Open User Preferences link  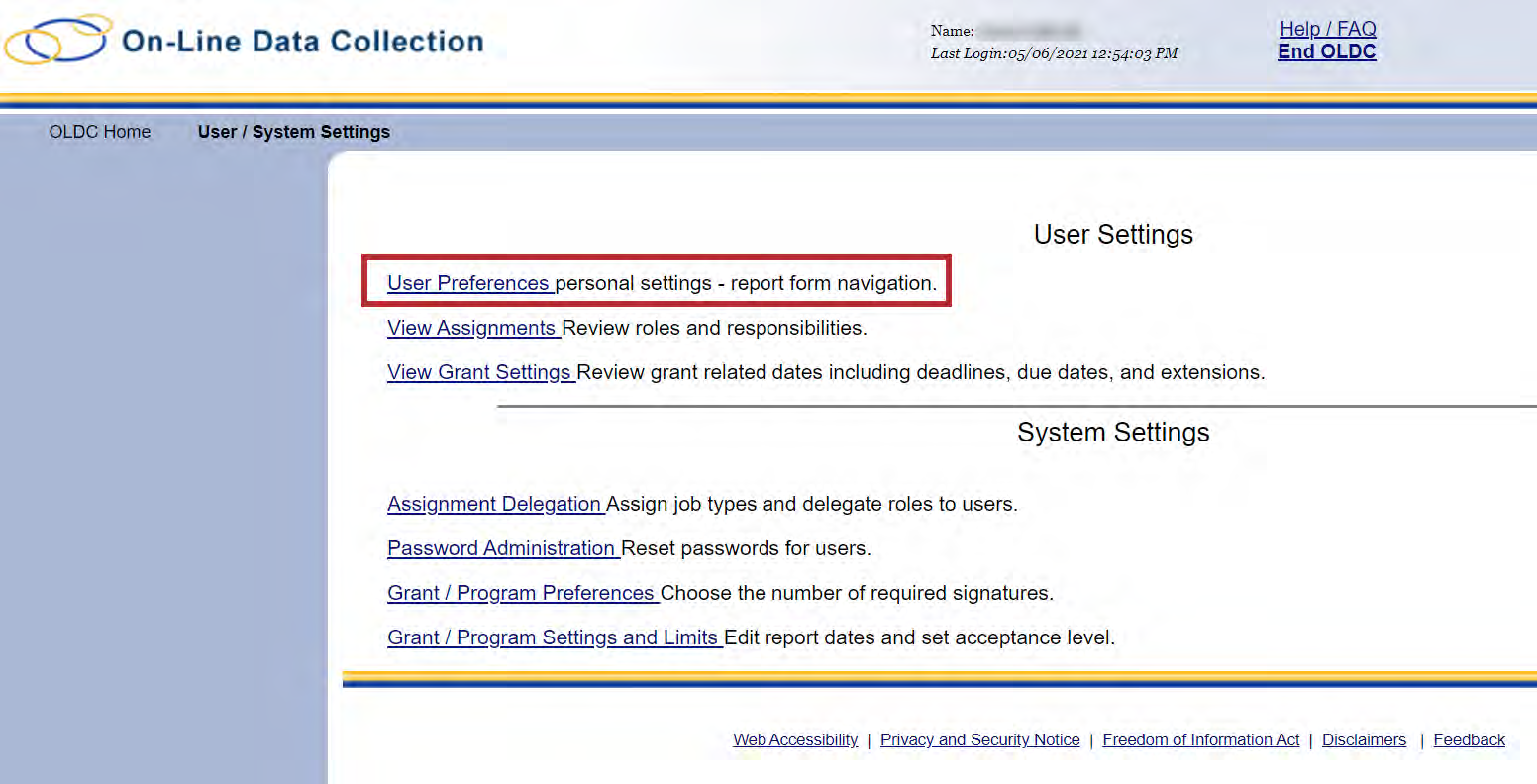468,283
